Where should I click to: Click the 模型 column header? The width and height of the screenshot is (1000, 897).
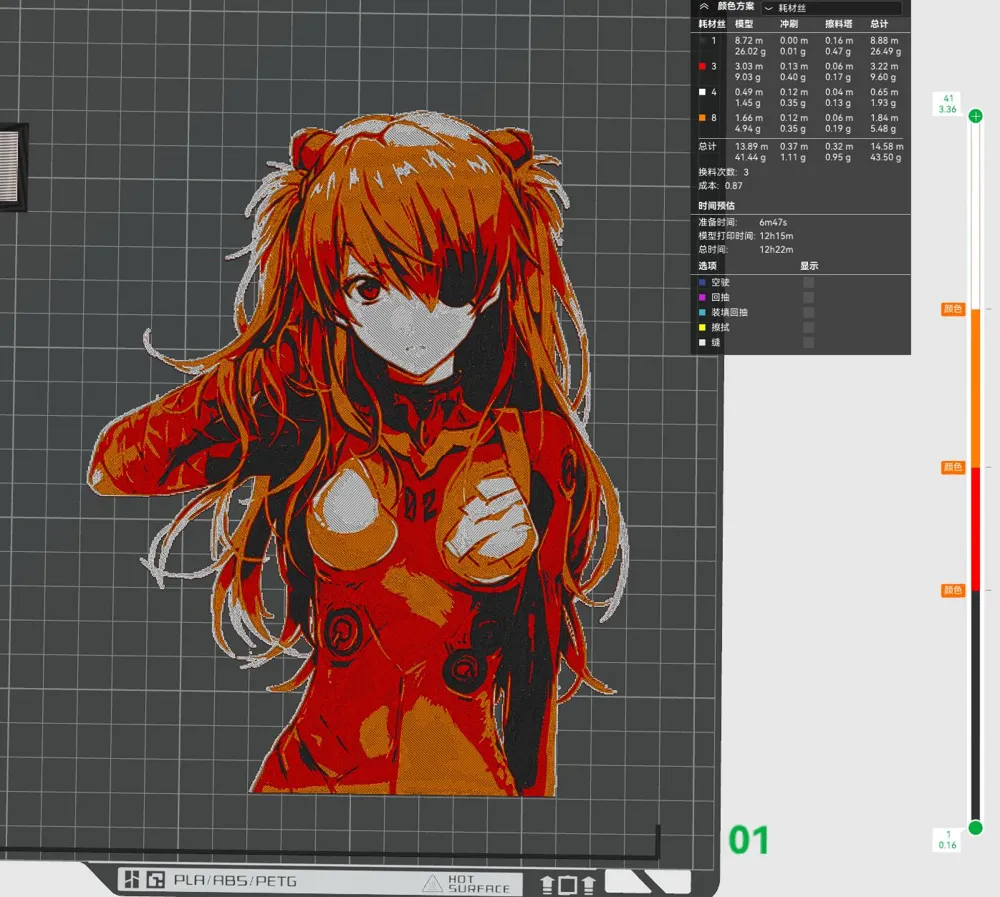pyautogui.click(x=744, y=24)
